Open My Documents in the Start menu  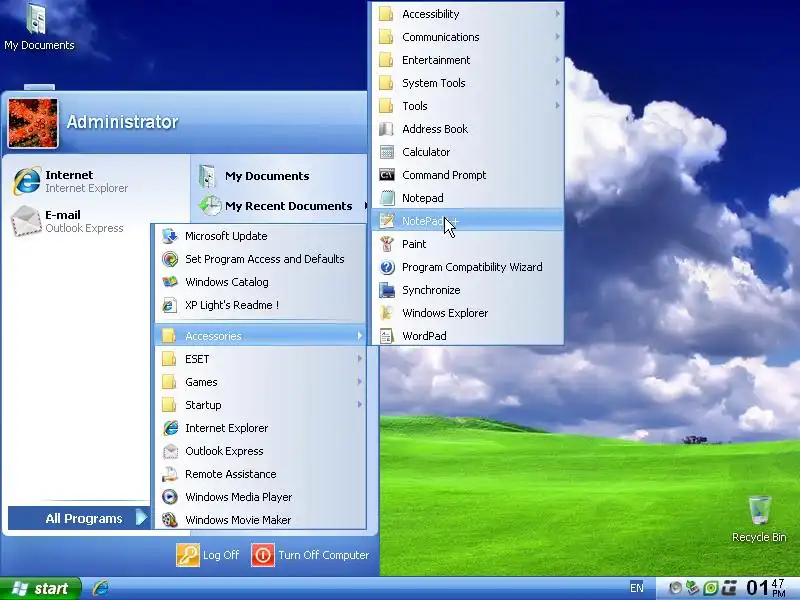pos(279,176)
